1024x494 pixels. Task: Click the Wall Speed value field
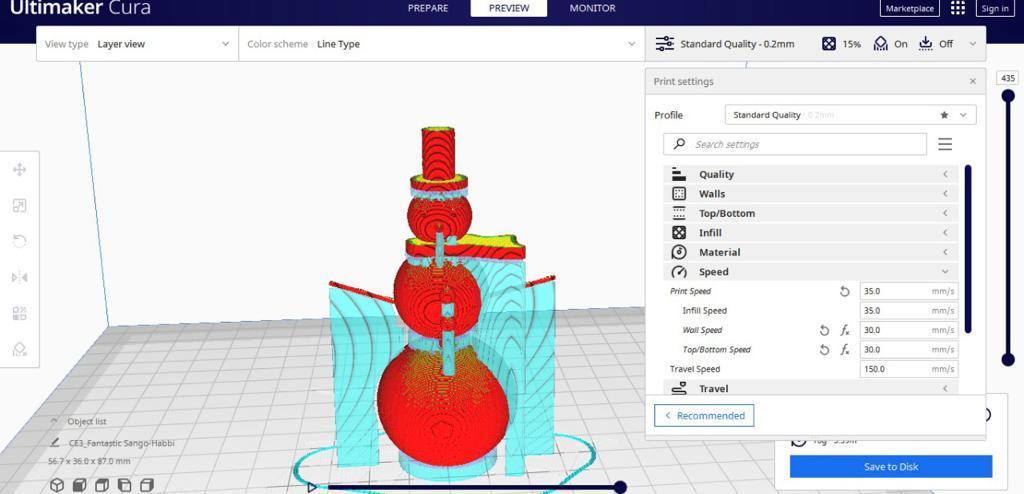[909, 331]
